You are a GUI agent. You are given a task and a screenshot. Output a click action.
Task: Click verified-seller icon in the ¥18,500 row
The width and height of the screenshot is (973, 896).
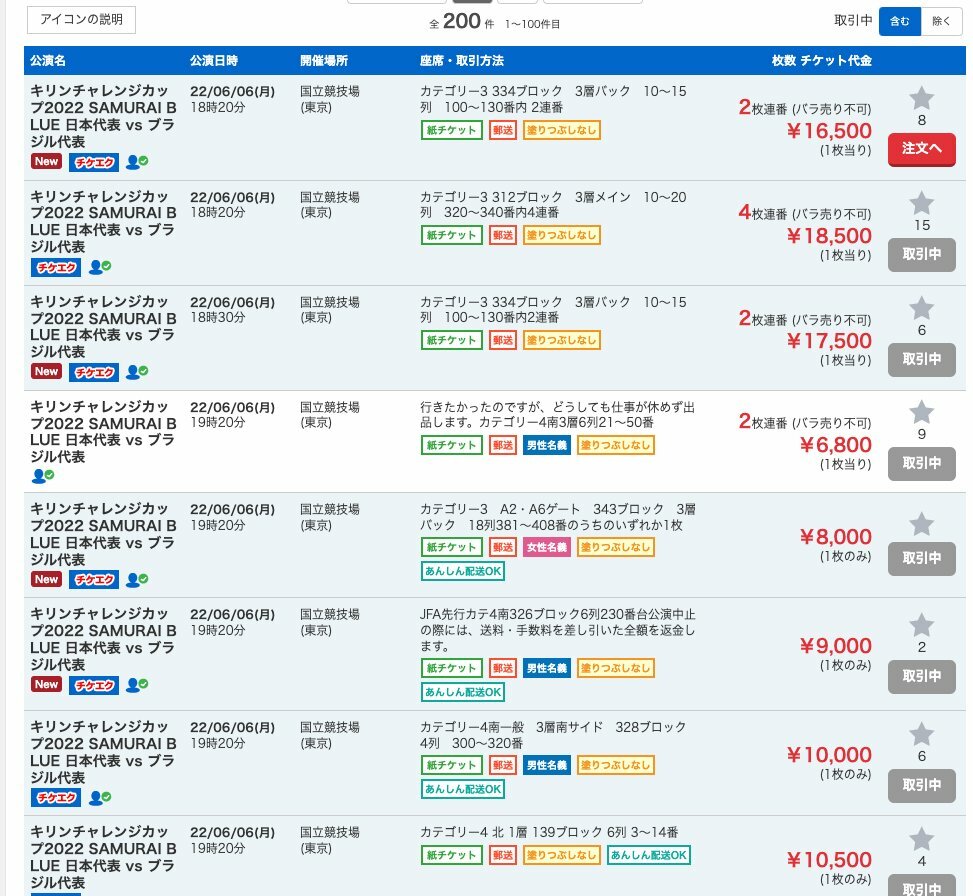pyautogui.click(x=100, y=267)
